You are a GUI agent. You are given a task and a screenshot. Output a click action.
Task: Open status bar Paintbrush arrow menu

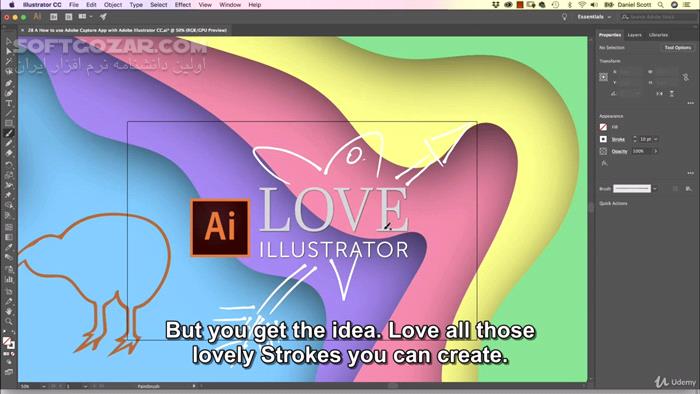point(194,386)
